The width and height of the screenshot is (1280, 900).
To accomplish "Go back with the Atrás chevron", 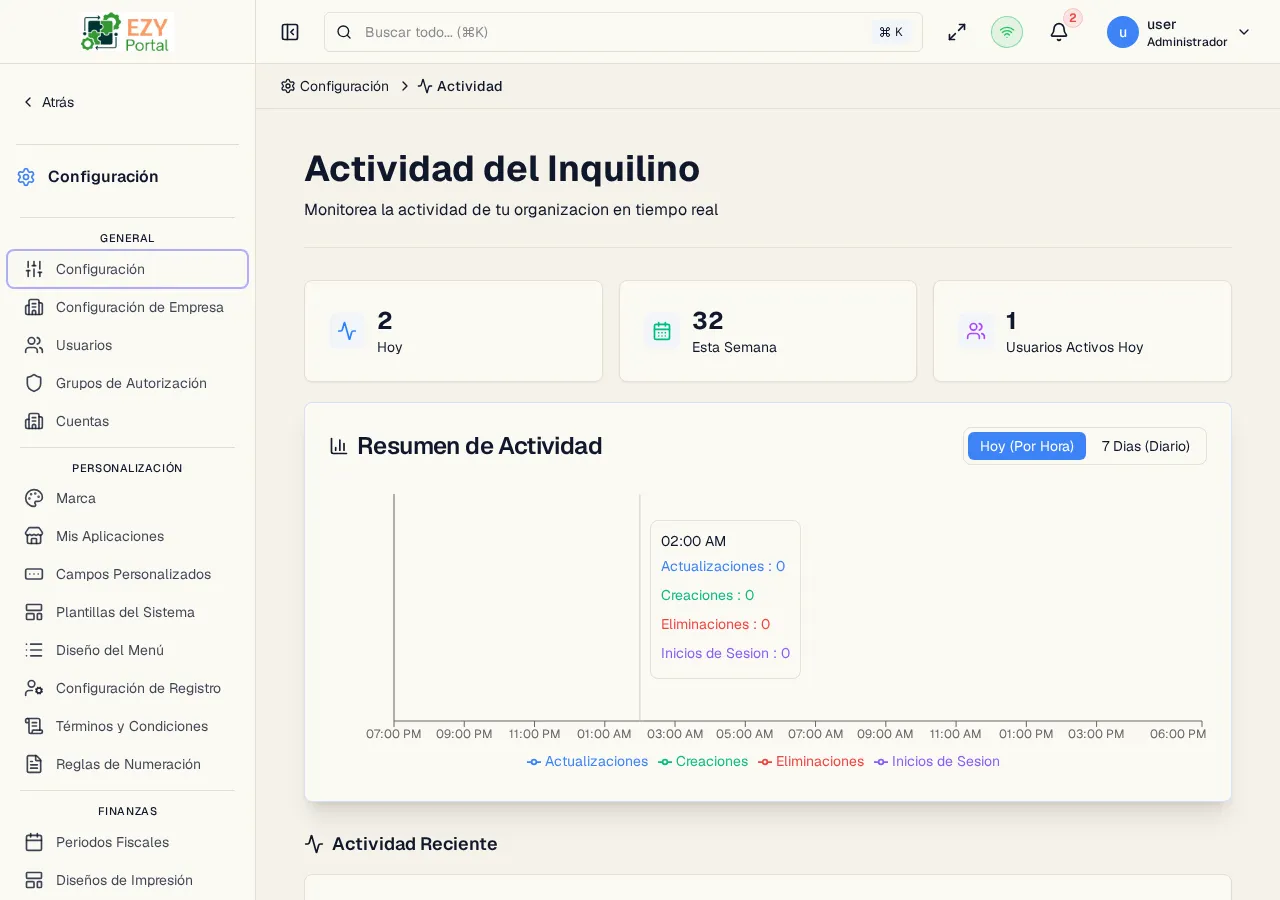I will pyautogui.click(x=28, y=102).
